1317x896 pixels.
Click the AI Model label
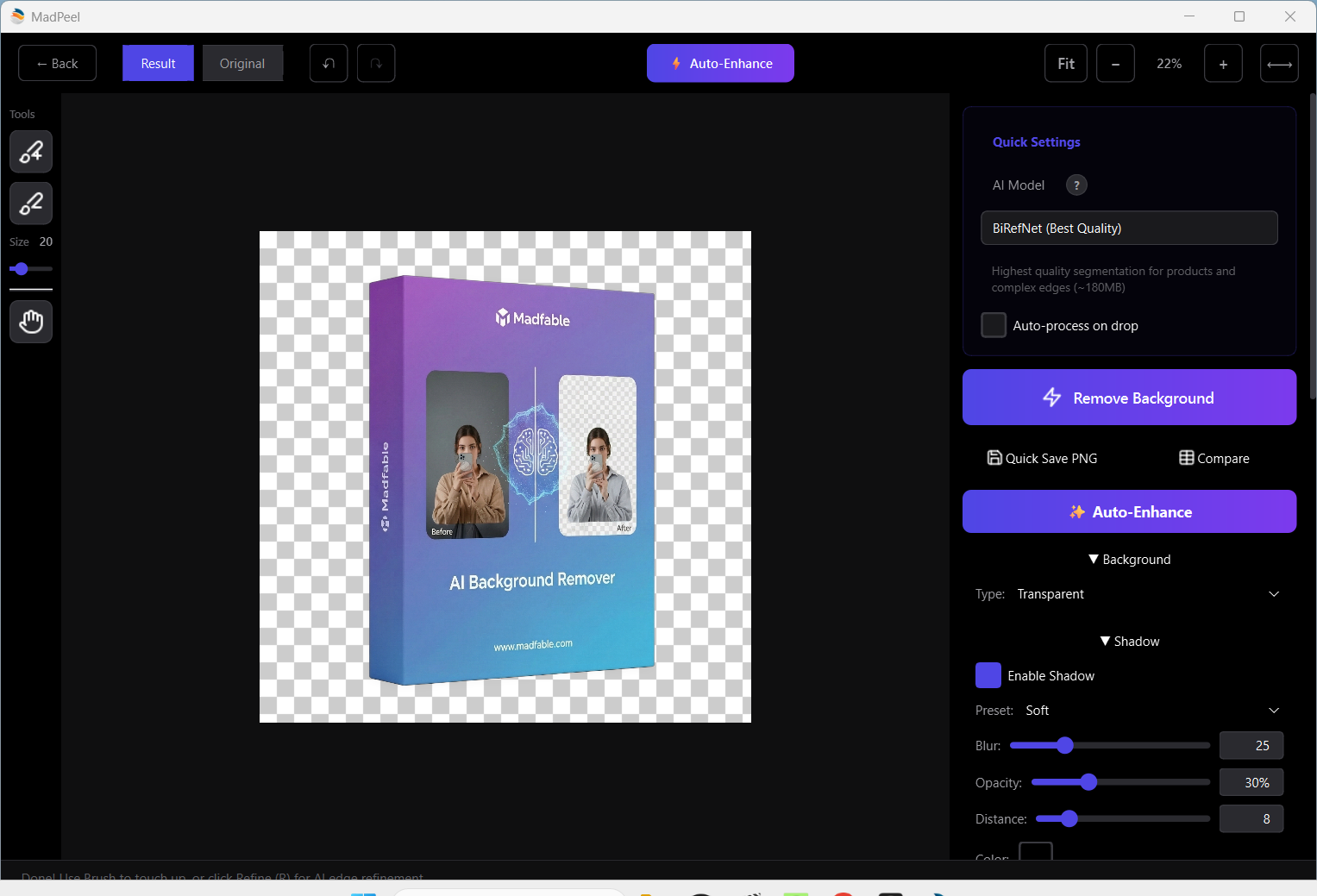(x=1019, y=185)
